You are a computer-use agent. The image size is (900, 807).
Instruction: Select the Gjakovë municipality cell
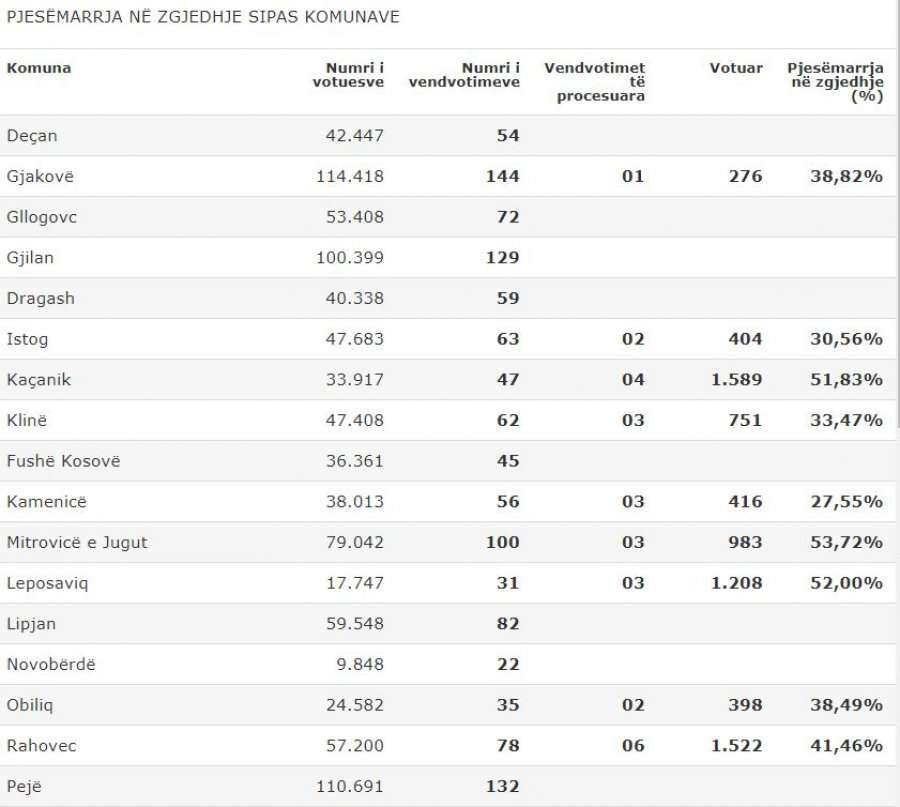coord(40,176)
